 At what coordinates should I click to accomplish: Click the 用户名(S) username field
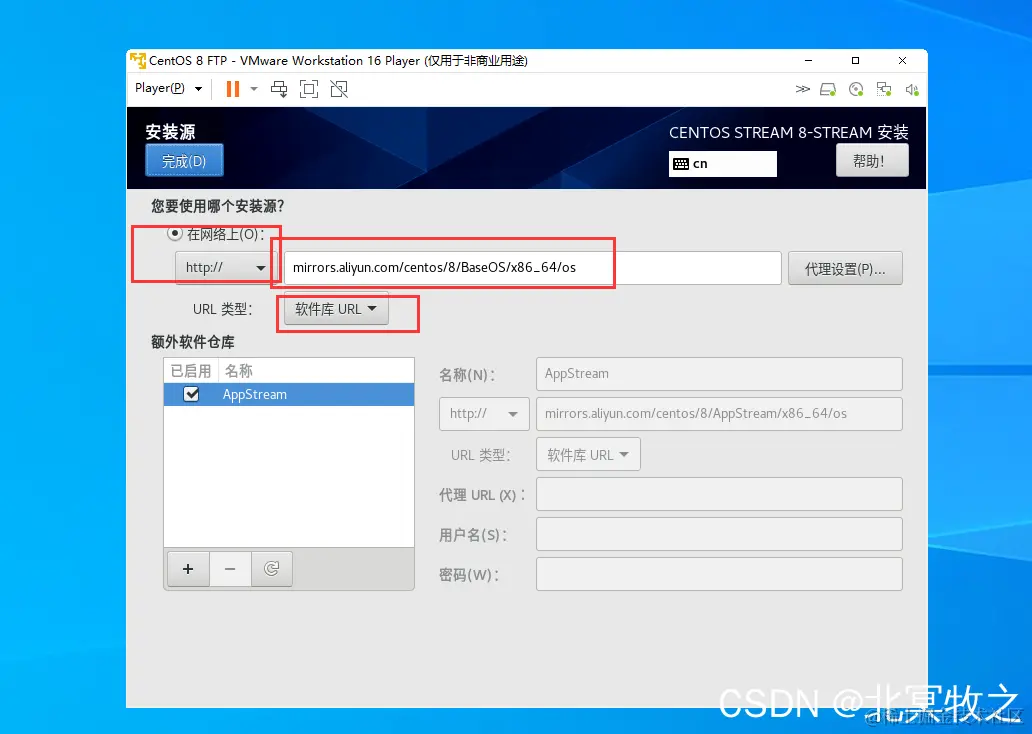[719, 534]
